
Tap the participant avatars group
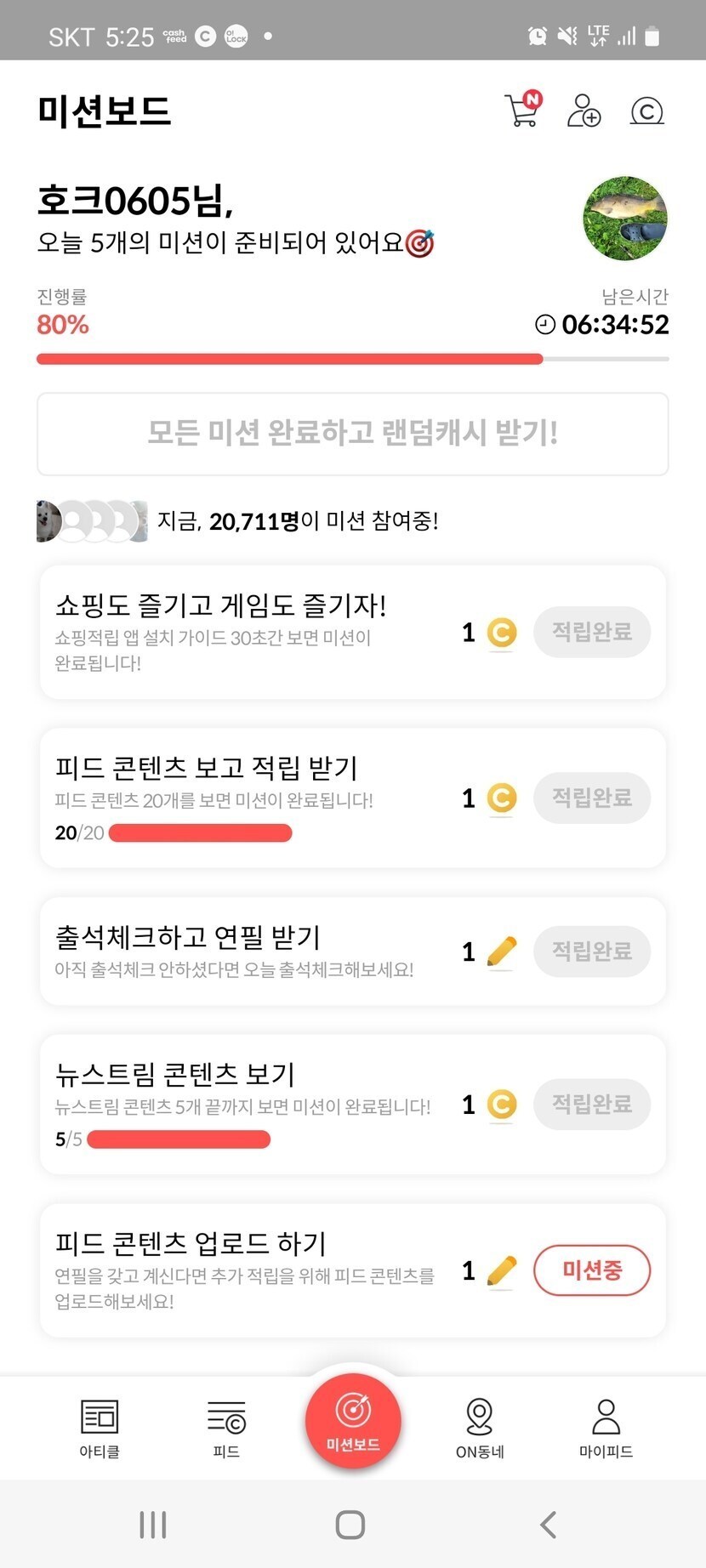tap(92, 521)
